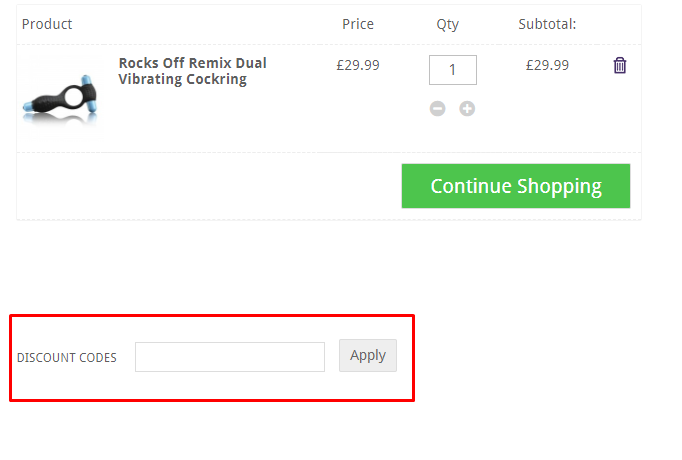Screen dimensions: 682x460
Task: Click the quantity input box showing 1
Action: pyautogui.click(x=452, y=70)
